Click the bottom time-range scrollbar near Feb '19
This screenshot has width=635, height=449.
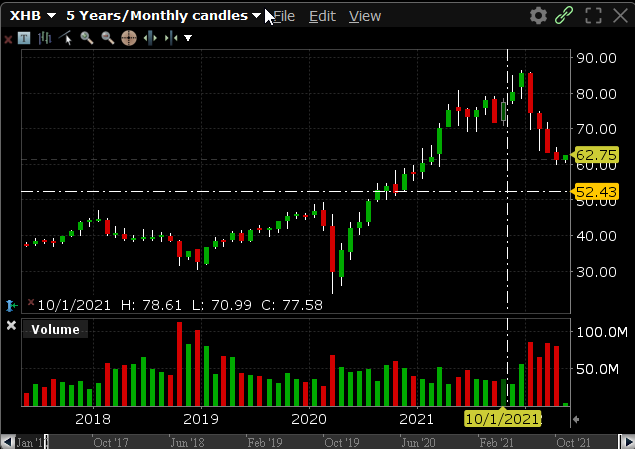[x=265, y=443]
